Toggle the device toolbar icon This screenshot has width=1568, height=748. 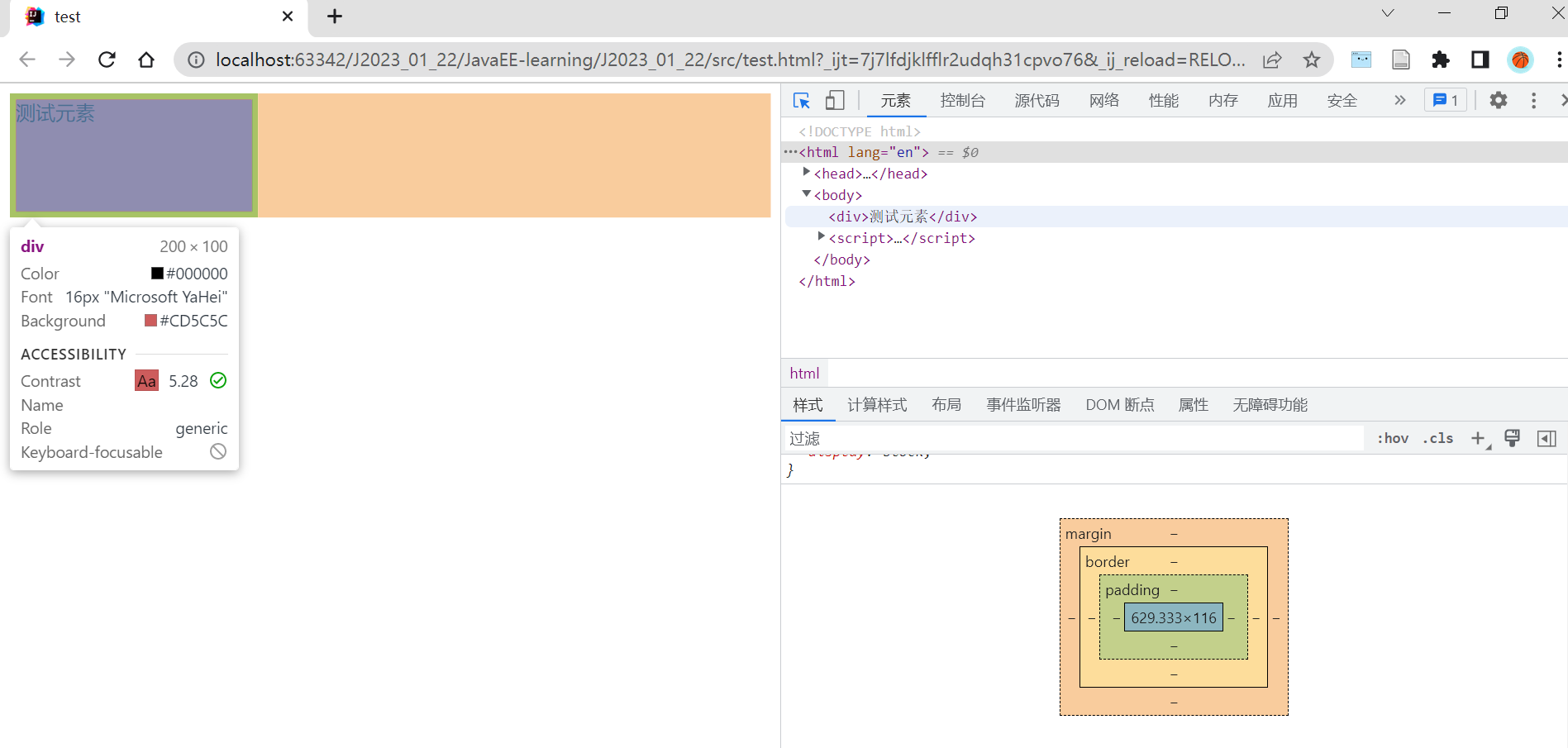[835, 101]
